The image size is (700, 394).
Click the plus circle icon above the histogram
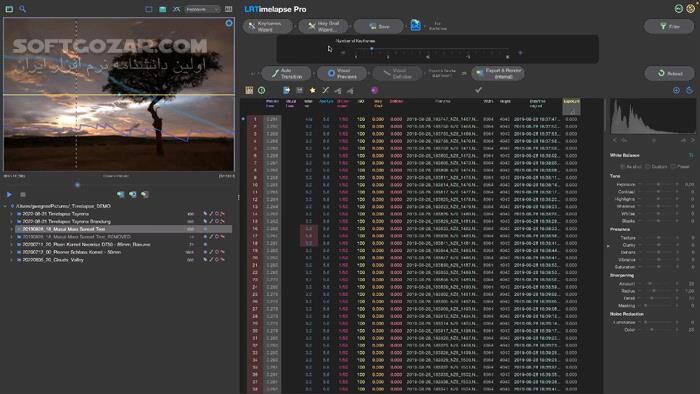tap(676, 91)
